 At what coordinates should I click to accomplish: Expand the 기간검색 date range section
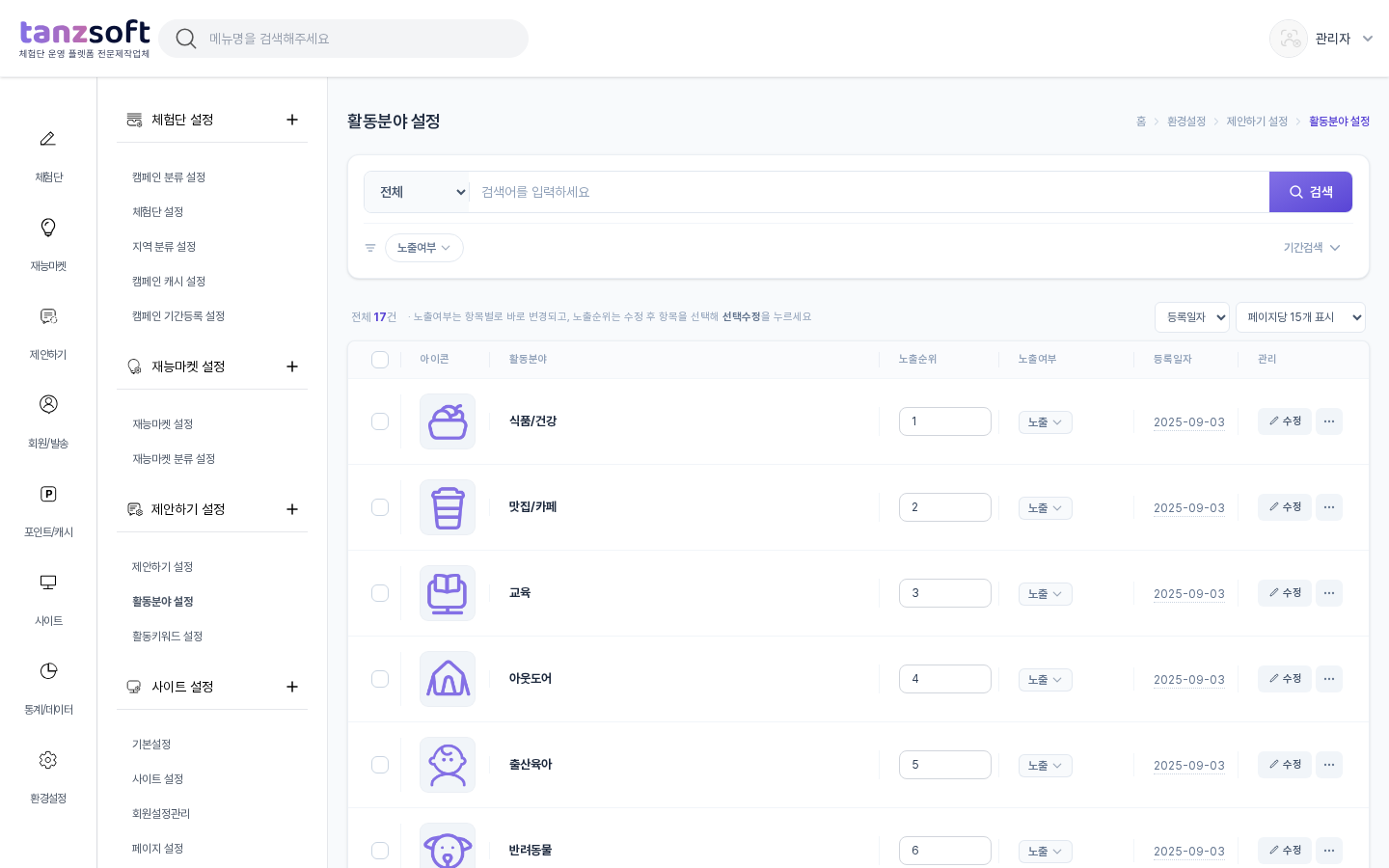click(x=1312, y=248)
